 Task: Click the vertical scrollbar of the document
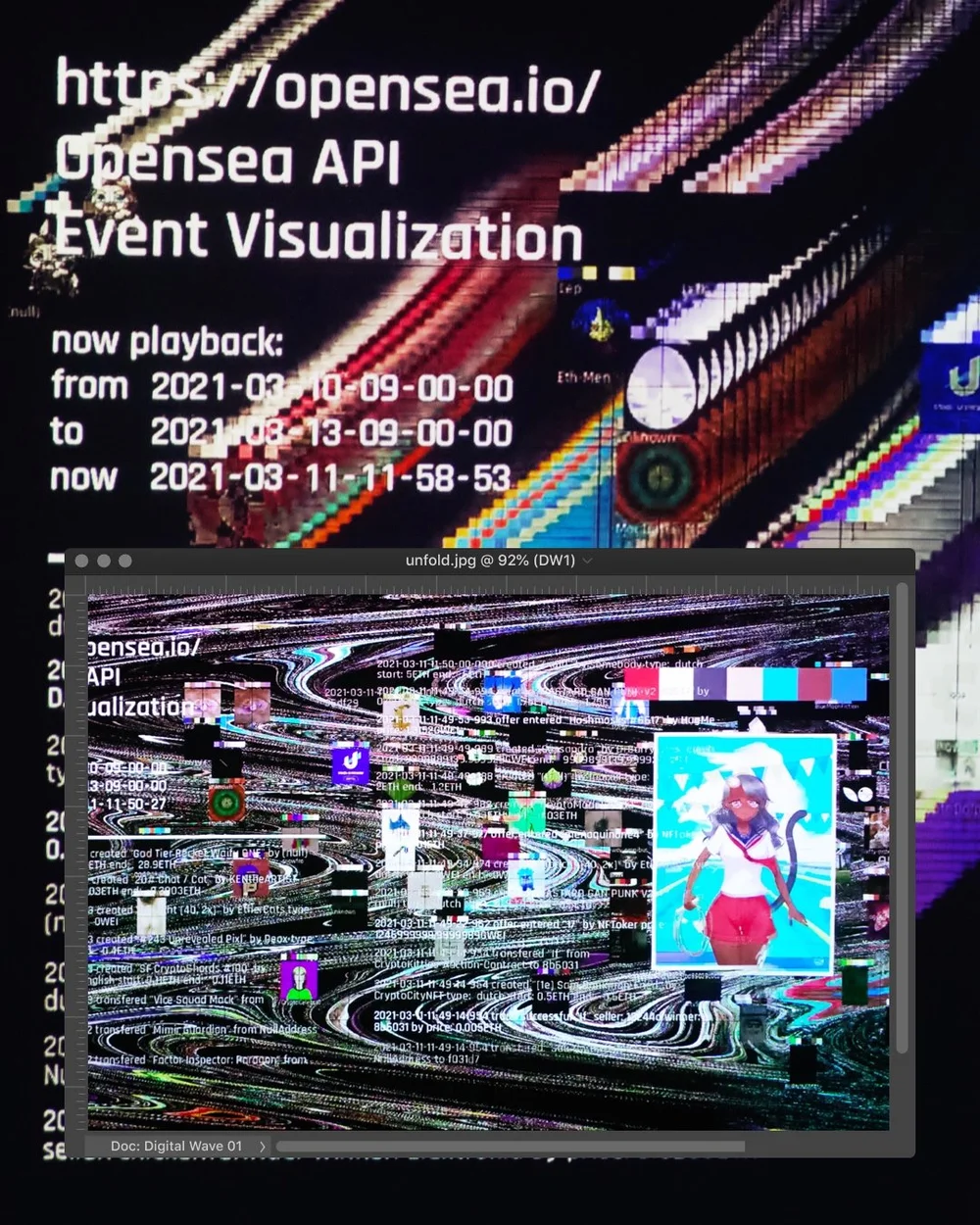tap(902, 818)
